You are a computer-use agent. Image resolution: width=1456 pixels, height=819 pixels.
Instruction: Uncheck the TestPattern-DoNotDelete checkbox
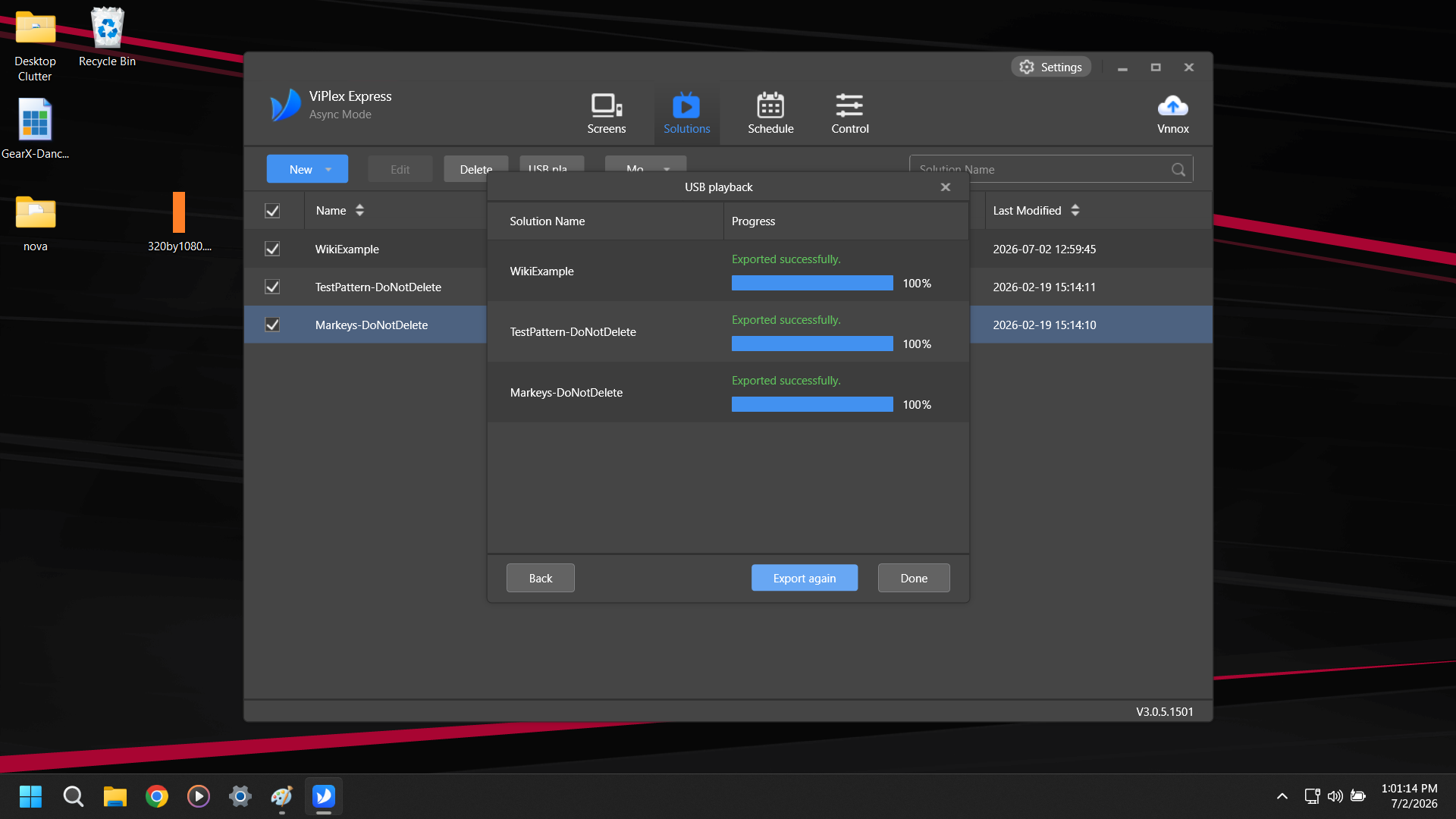(x=272, y=287)
